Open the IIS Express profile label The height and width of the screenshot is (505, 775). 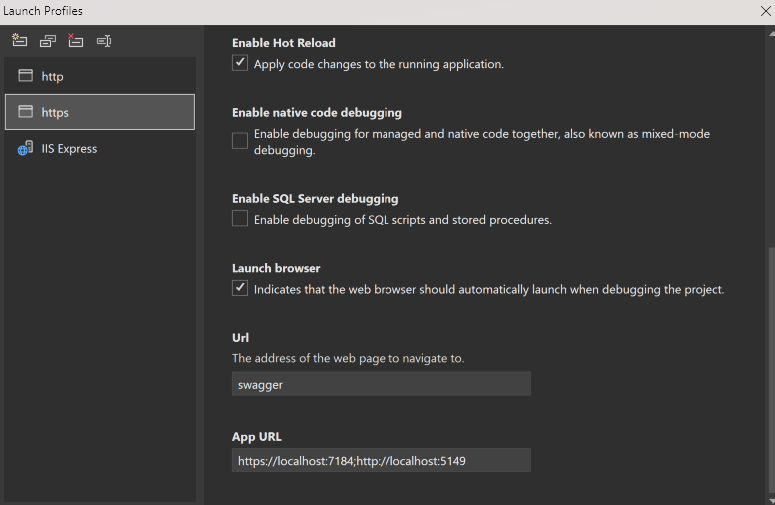click(x=69, y=149)
